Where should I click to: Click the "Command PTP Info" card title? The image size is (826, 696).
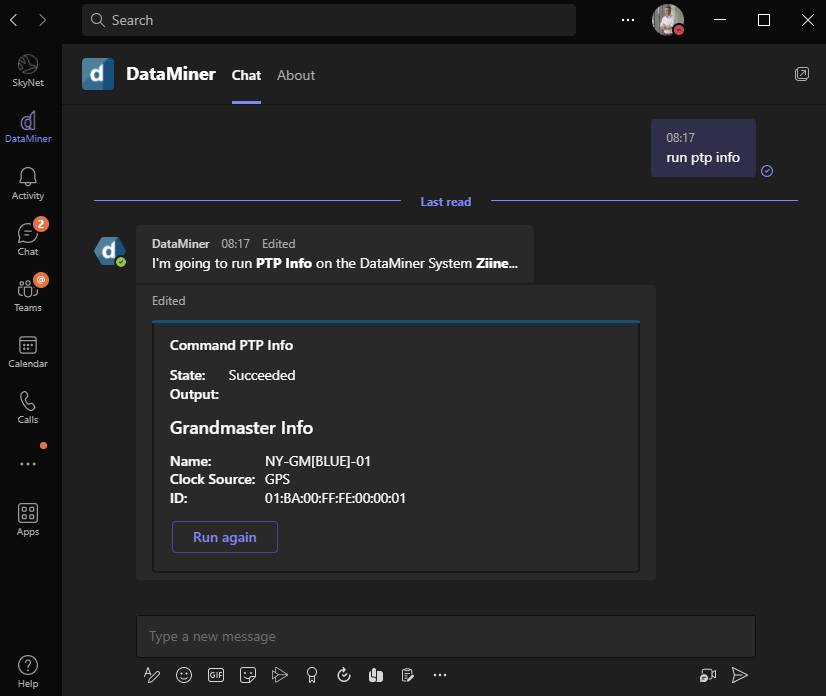pyautogui.click(x=231, y=345)
